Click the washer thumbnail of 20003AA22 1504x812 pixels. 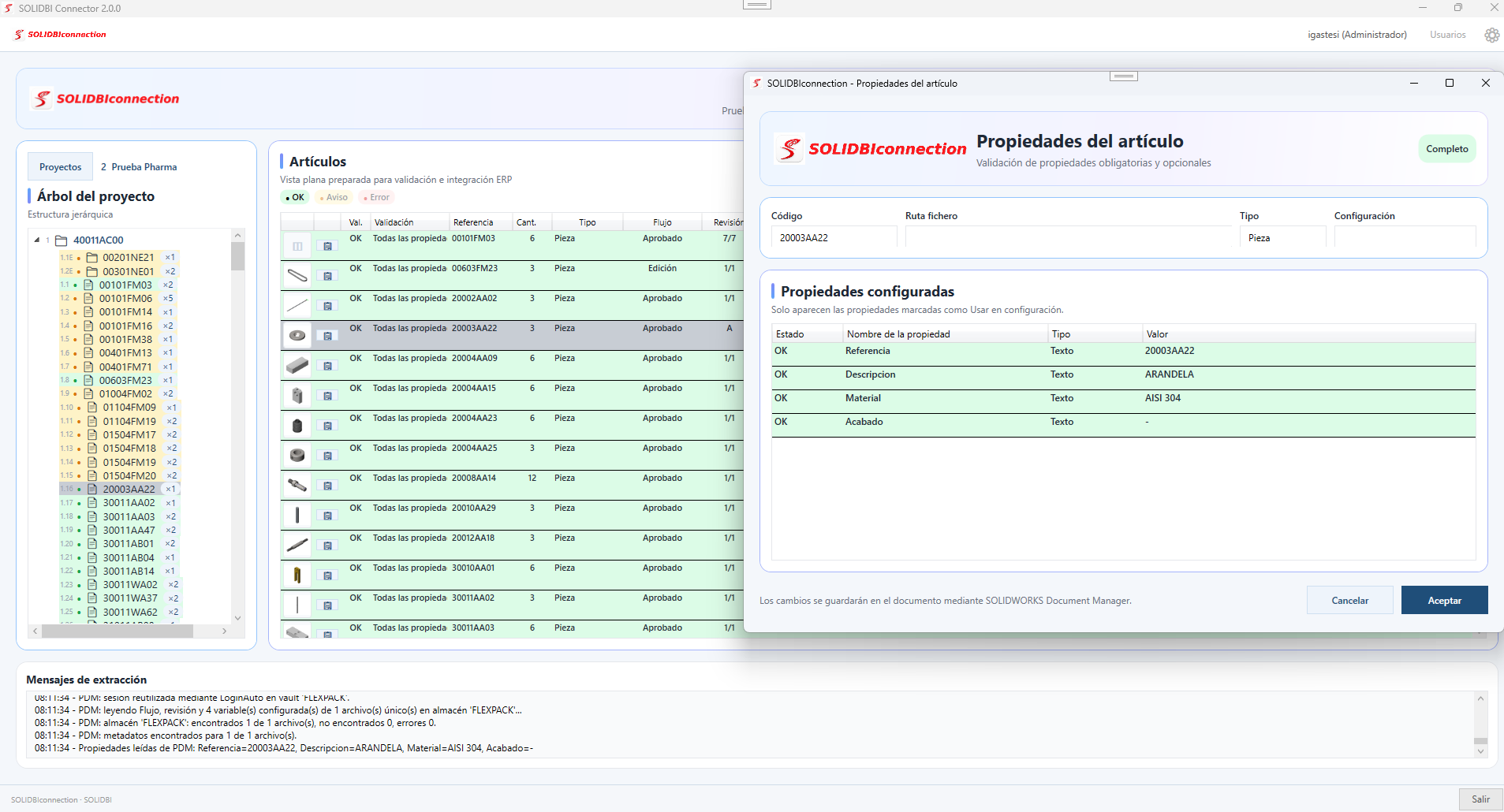[x=297, y=336]
